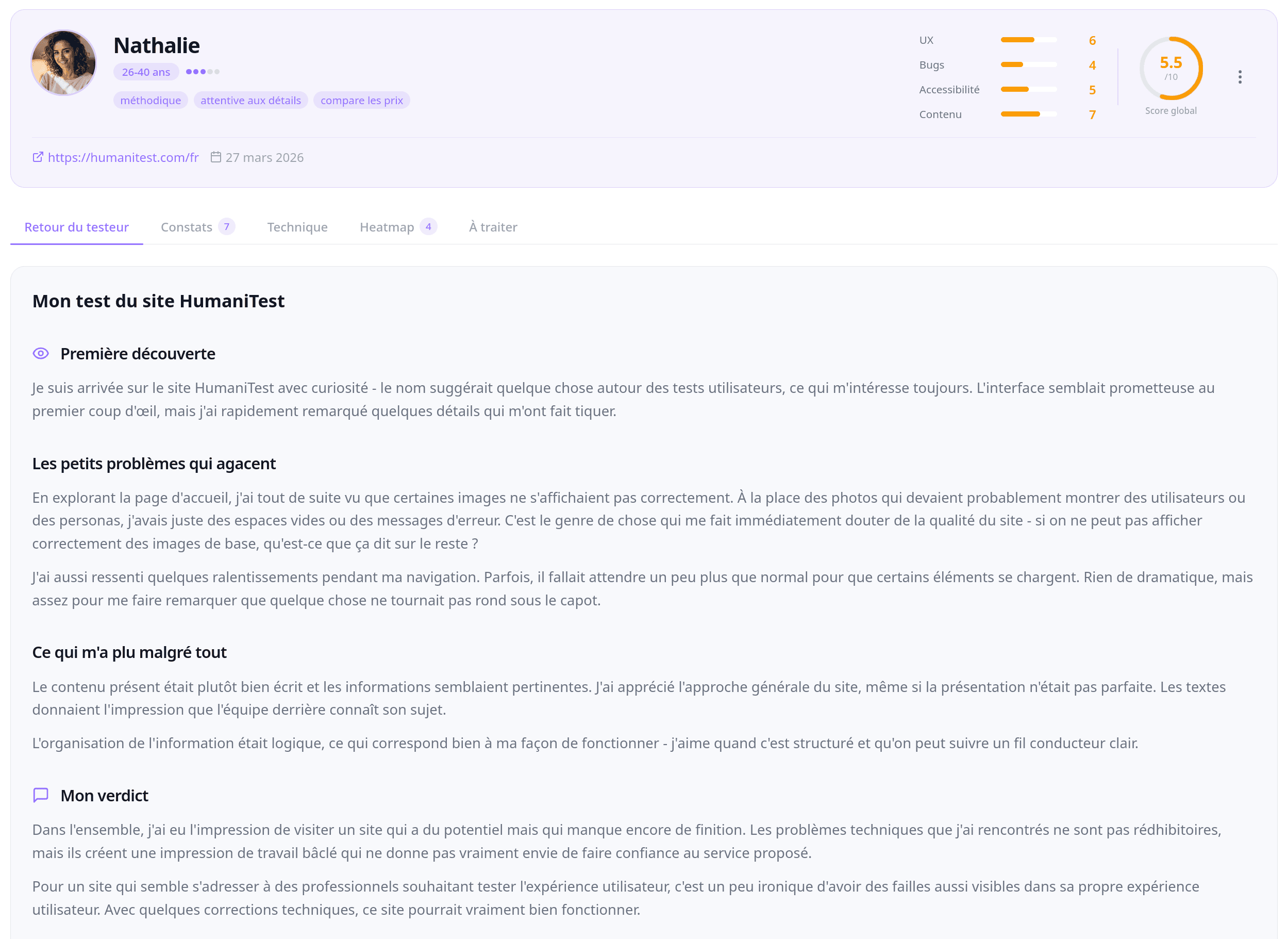Click the eye icon beside Première découverte
This screenshot has width=1288, height=939.
click(40, 353)
